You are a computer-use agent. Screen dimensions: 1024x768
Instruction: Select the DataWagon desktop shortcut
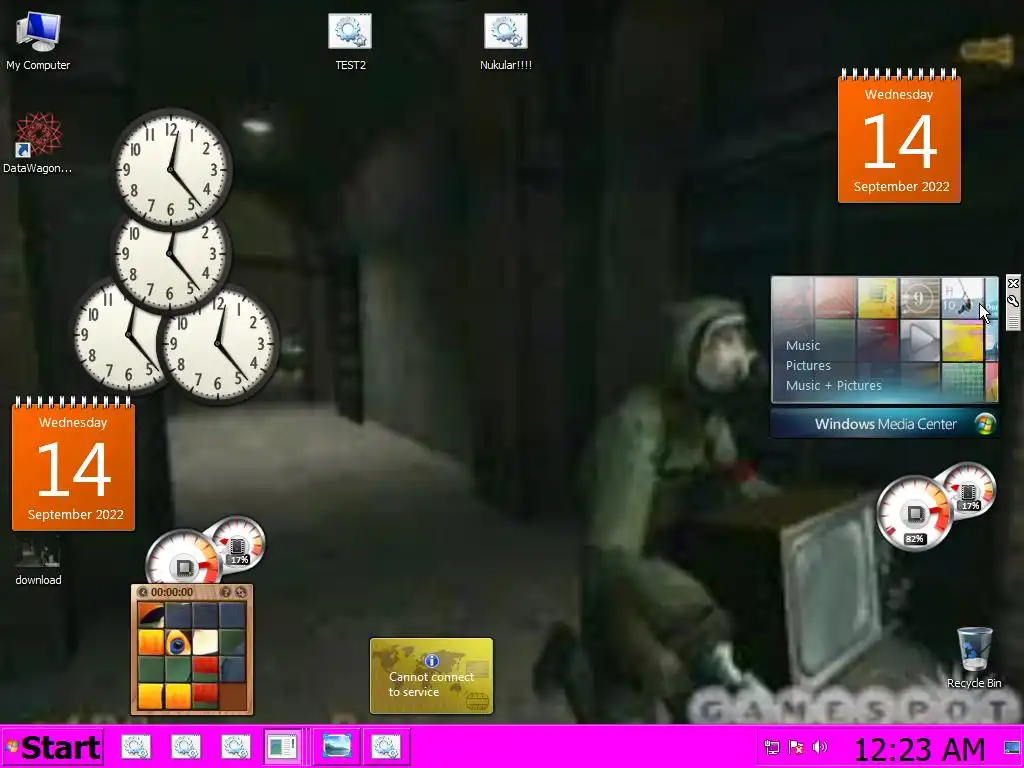coord(37,143)
